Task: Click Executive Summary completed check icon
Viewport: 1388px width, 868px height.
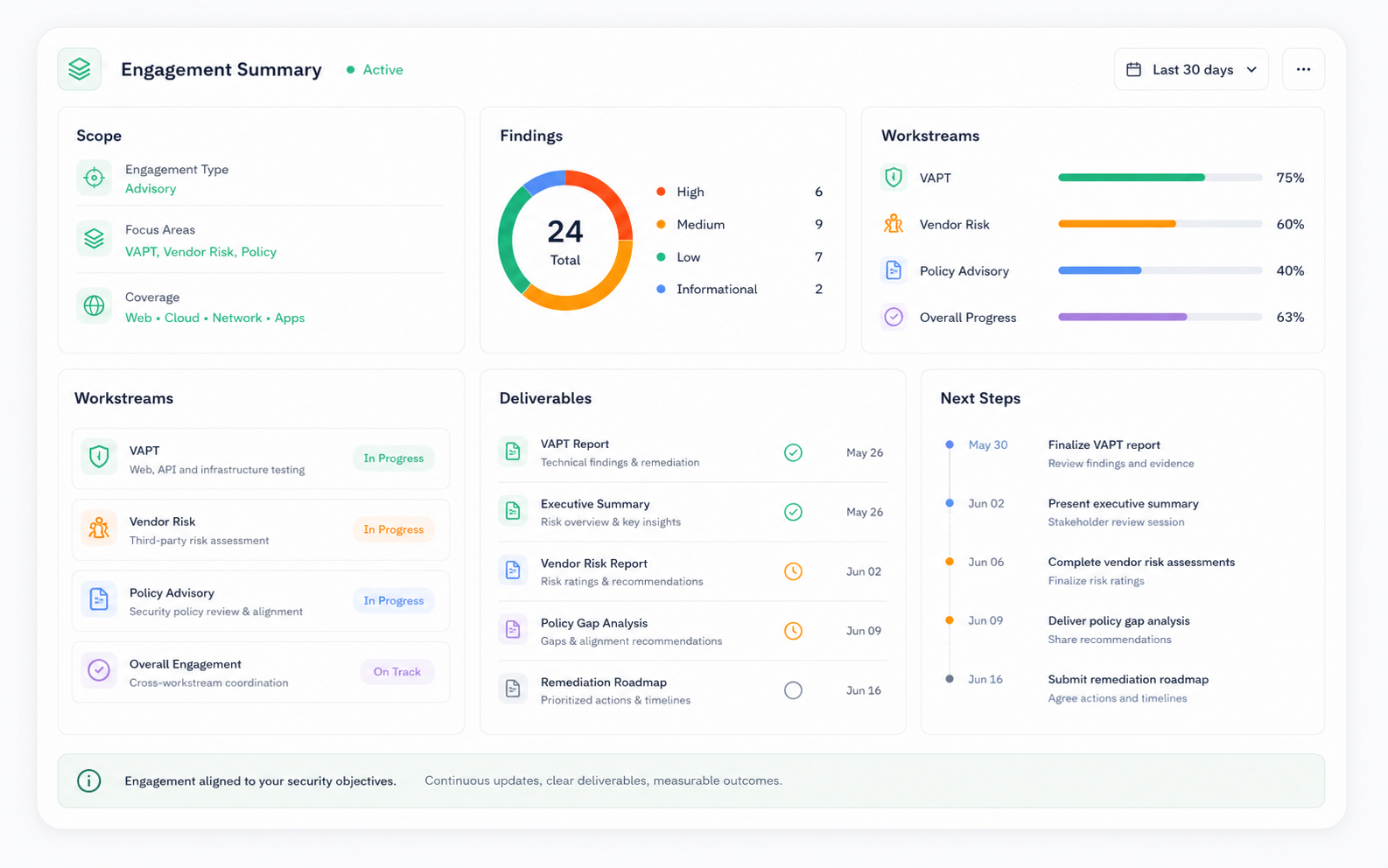Action: [793, 512]
